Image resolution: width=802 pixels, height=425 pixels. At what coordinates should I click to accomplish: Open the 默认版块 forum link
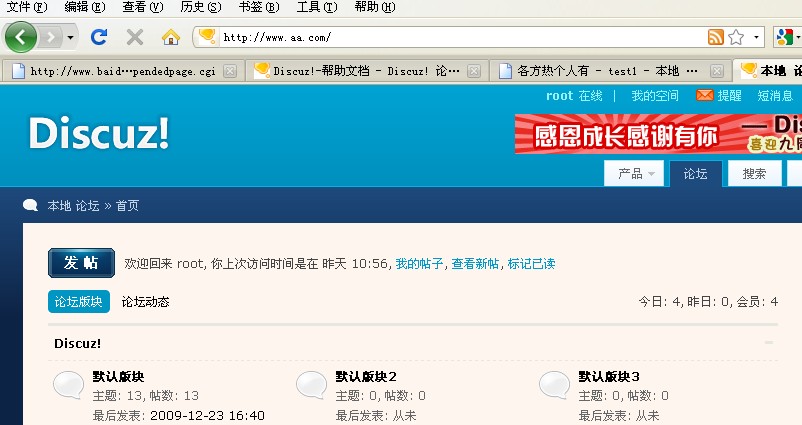(x=118, y=376)
